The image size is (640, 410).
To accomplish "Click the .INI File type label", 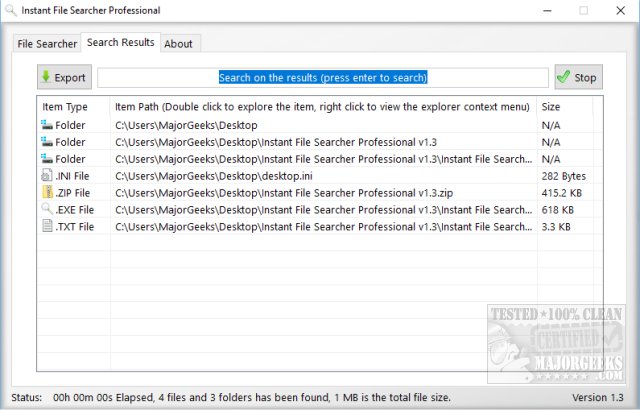I will point(72,176).
